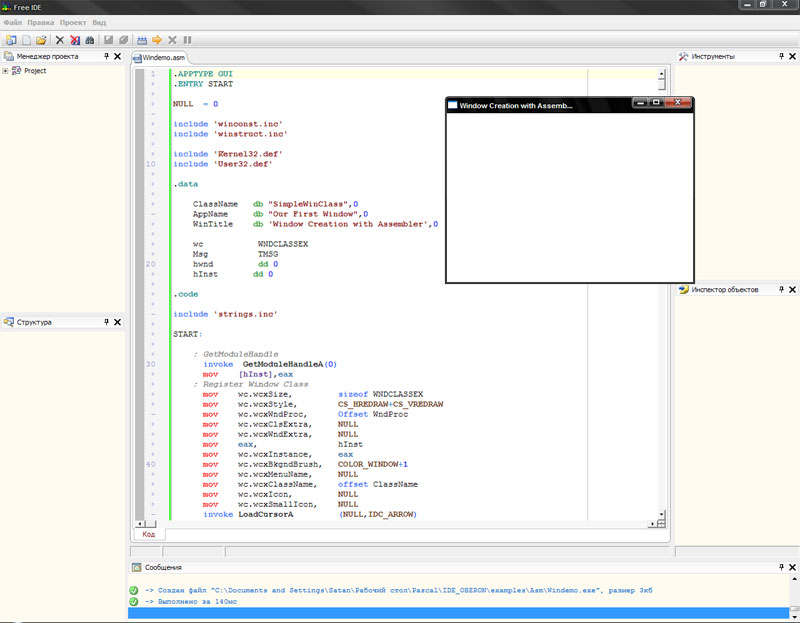Screen dimensions: 800x623
Task: Click the binoculars Find icon in toolbar
Action: [89, 40]
